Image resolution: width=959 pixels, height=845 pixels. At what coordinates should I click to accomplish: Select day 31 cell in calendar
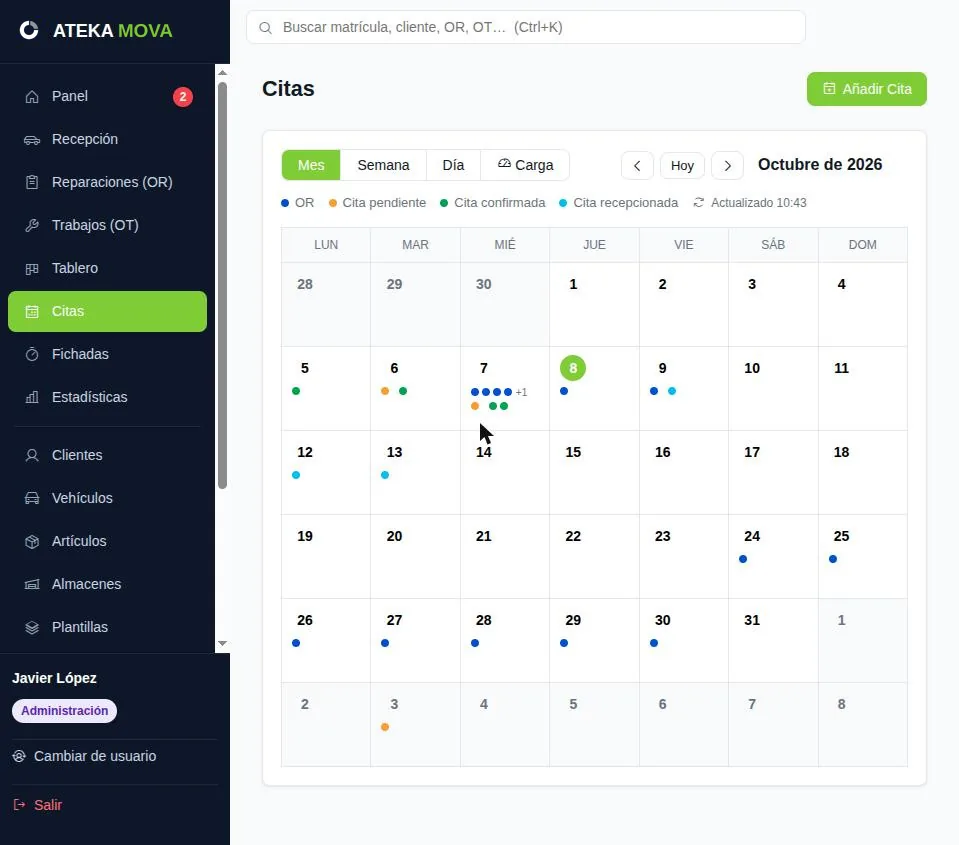(x=773, y=640)
